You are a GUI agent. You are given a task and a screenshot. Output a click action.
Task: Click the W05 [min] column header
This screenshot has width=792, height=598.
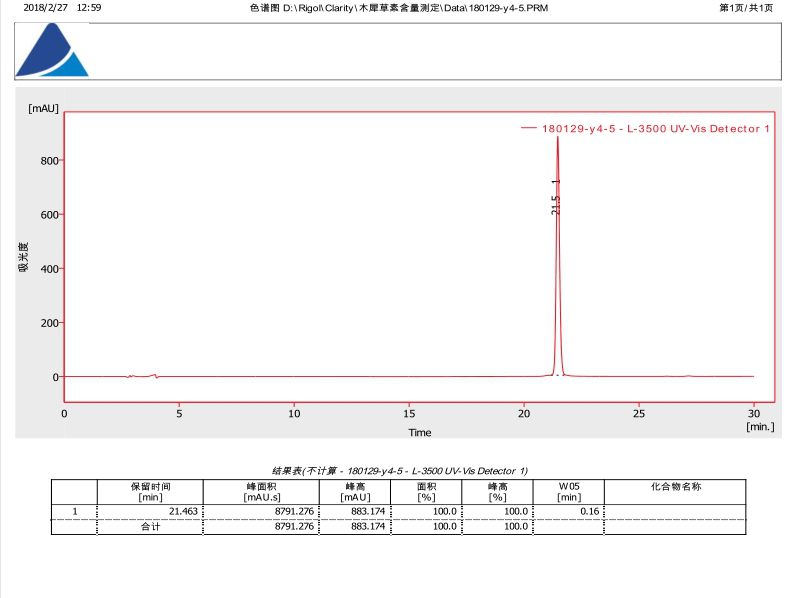[x=569, y=492]
